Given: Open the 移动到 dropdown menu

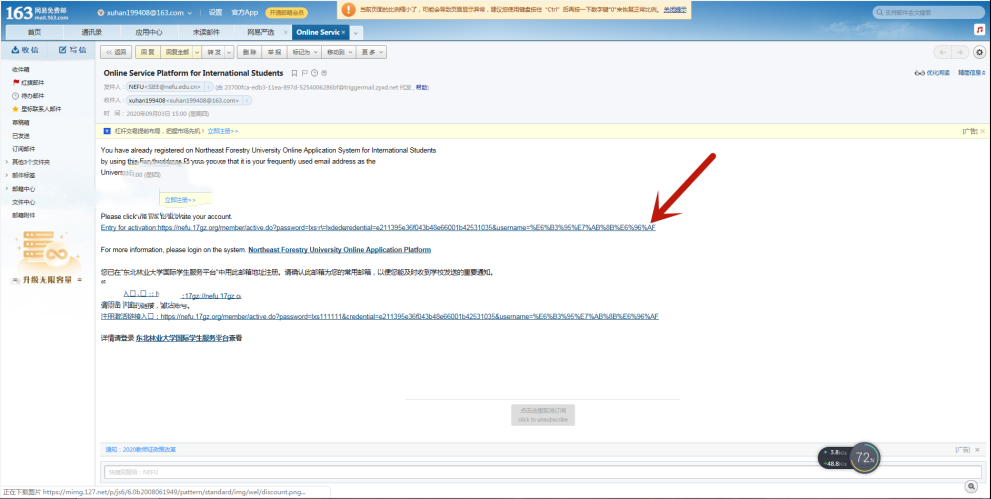Looking at the screenshot, I should (x=339, y=52).
